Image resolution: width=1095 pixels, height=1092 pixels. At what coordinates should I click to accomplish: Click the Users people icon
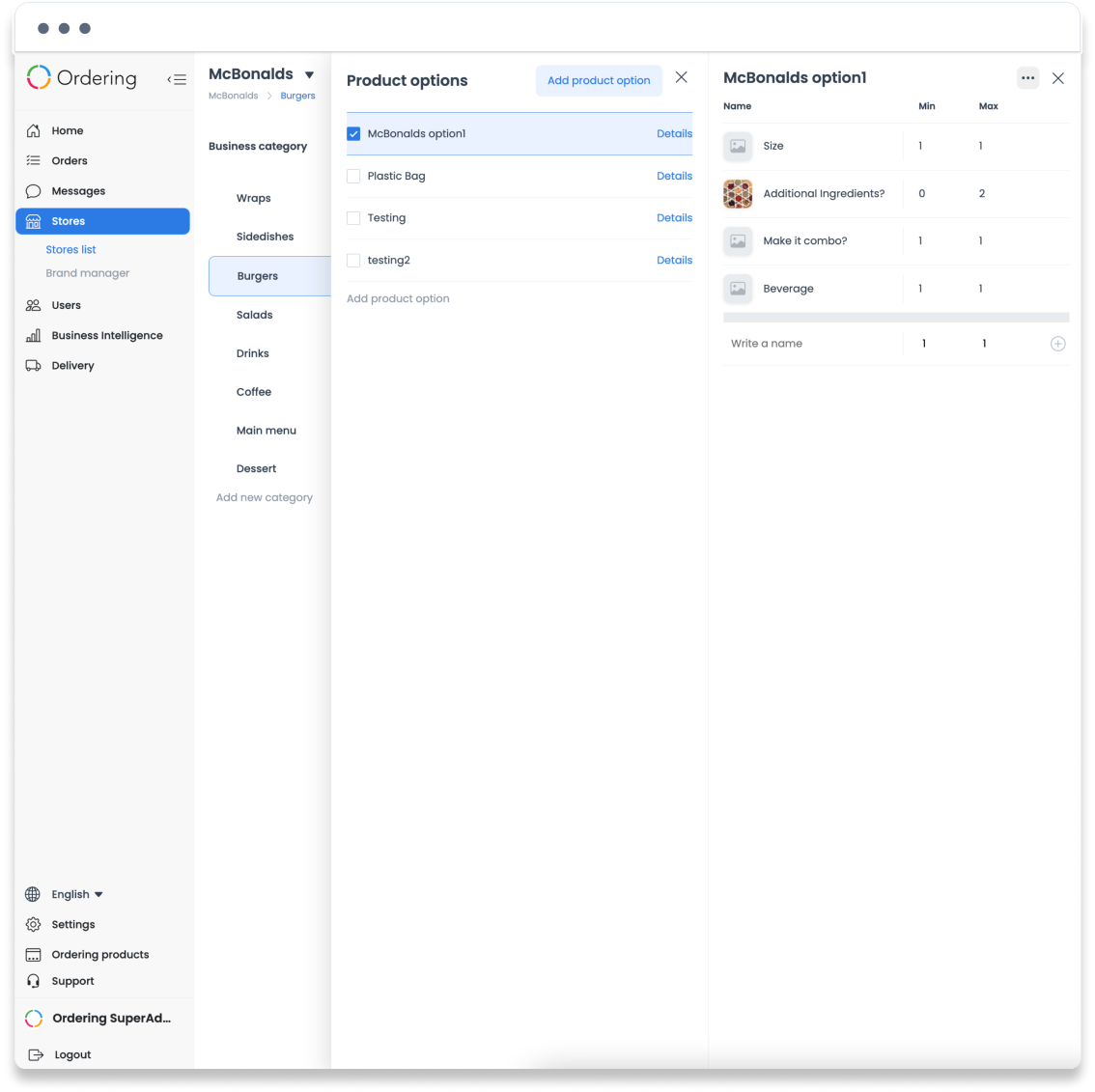point(33,305)
